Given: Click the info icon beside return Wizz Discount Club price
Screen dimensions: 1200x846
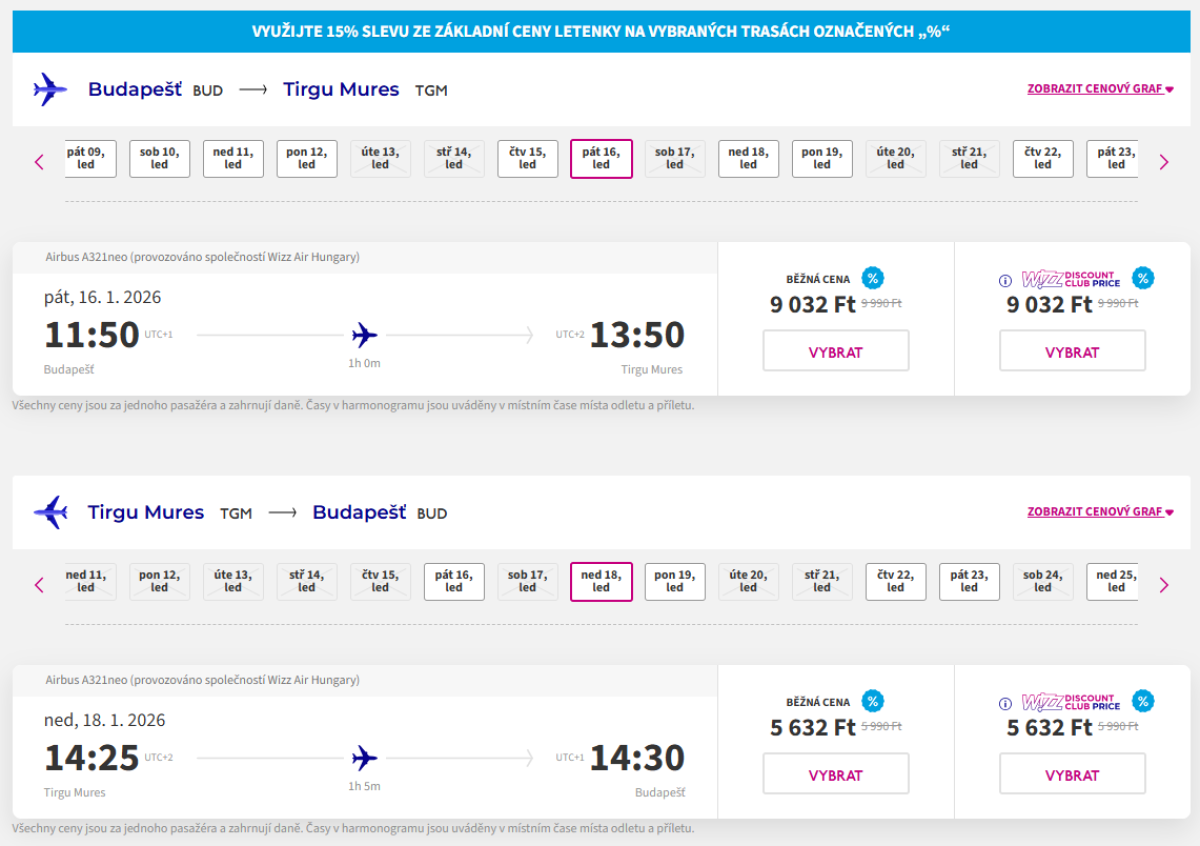Looking at the screenshot, I should tap(1006, 704).
